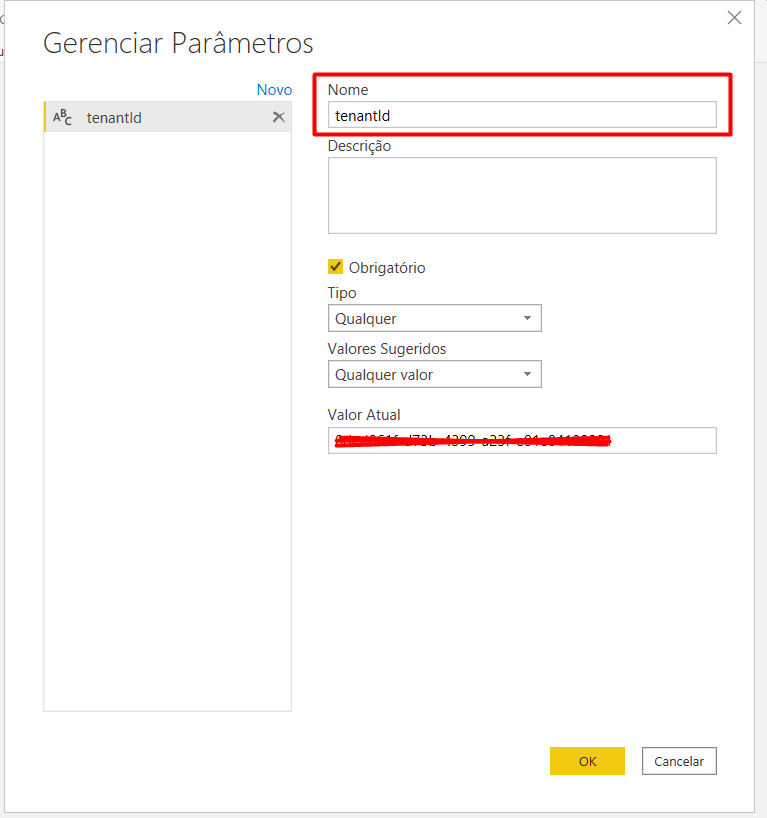767x818 pixels.
Task: Focus the Descrição text area
Action: tap(522, 195)
